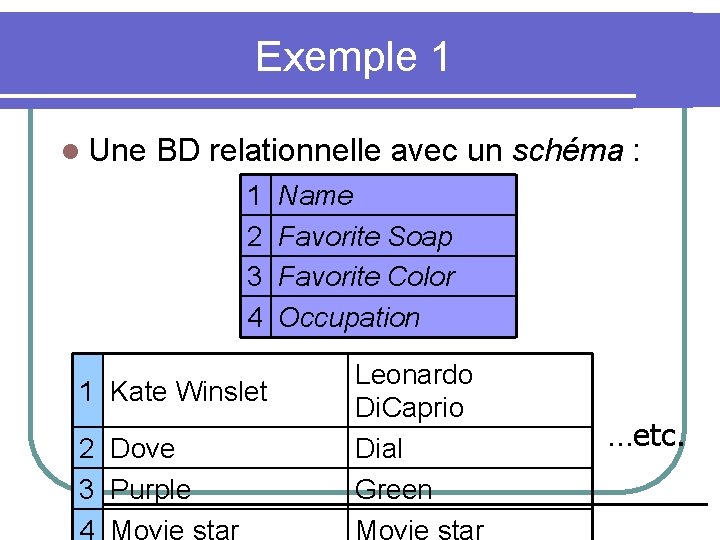This screenshot has width=720, height=540.
Task: Click the "Dove" table cell
Action: pos(143,449)
